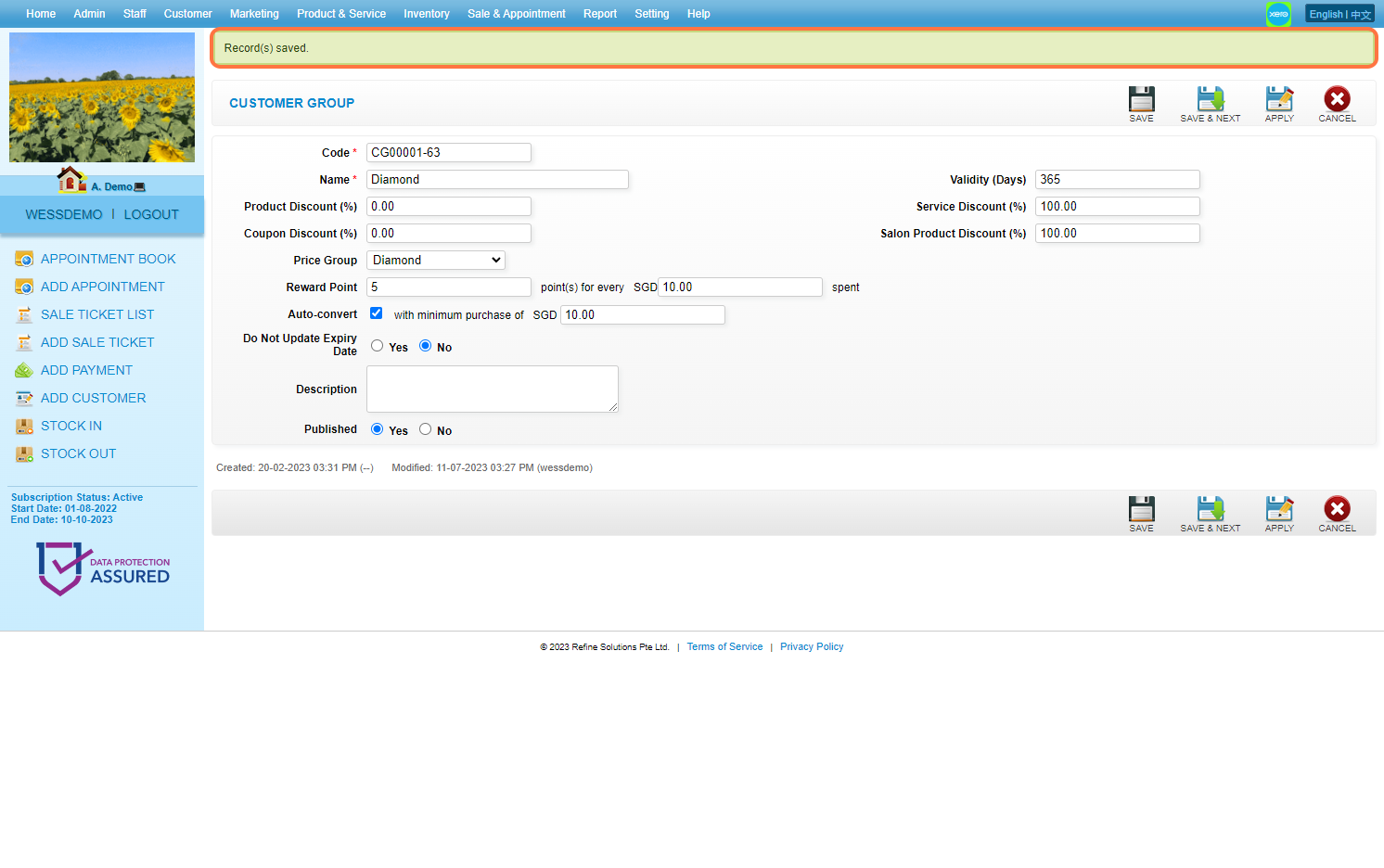Open the Inventory menu

point(426,14)
